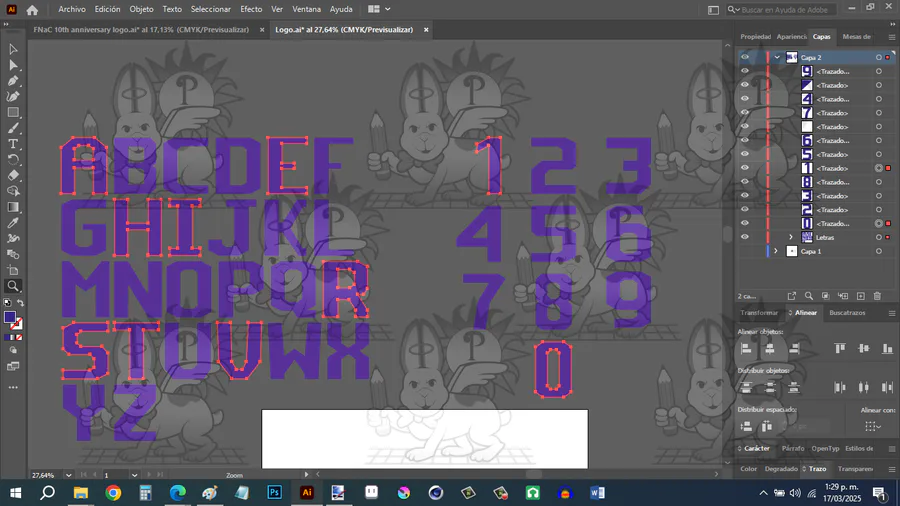Expand the Letras group
The width and height of the screenshot is (900, 506).
(x=790, y=237)
